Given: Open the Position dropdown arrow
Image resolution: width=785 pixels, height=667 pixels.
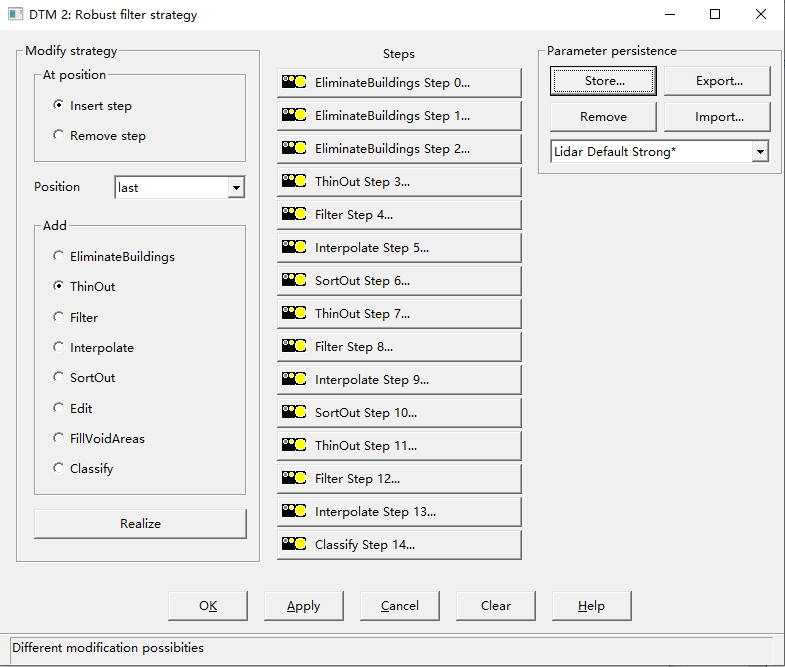Looking at the screenshot, I should tap(236, 188).
